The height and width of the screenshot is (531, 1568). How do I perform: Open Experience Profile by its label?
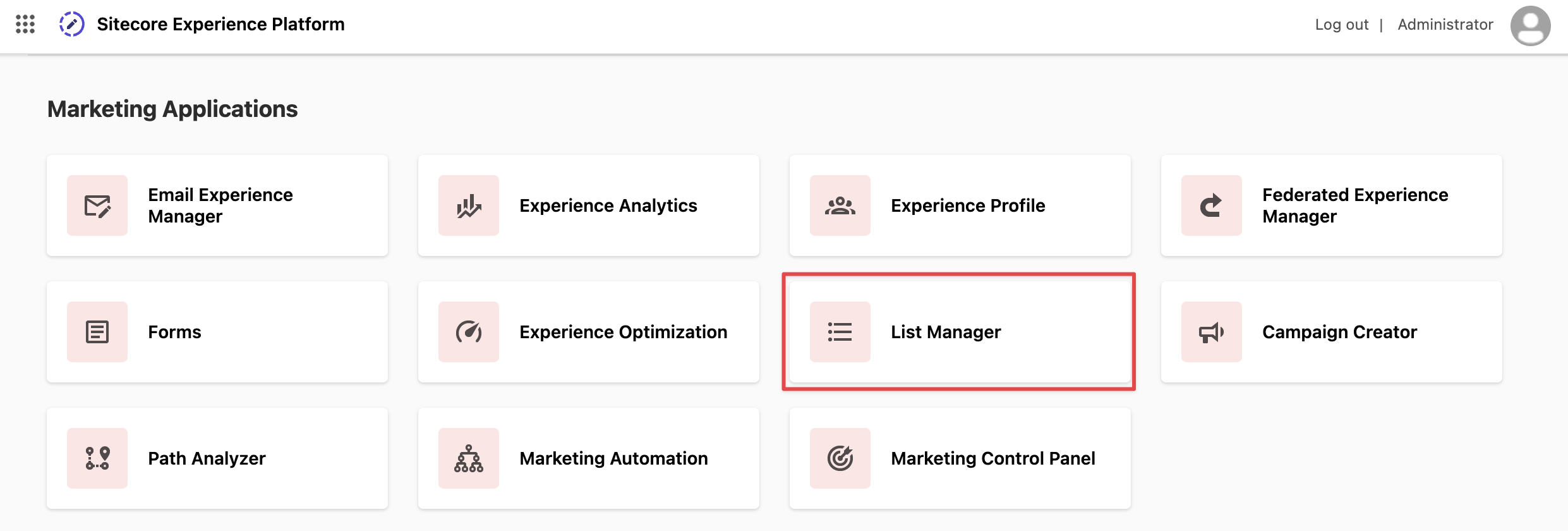968,205
